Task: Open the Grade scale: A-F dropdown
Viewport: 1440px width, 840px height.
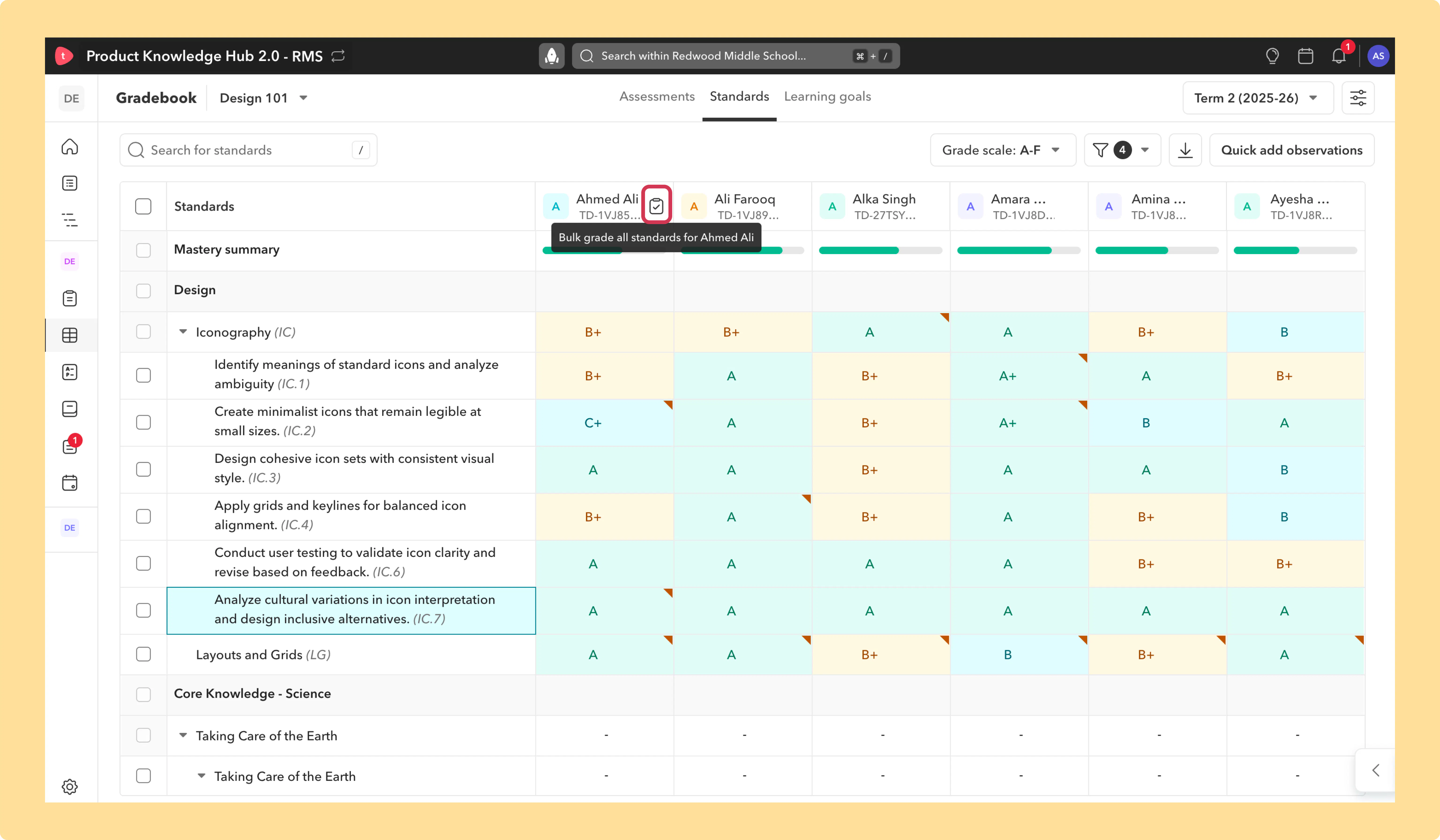Action: tap(1003, 150)
